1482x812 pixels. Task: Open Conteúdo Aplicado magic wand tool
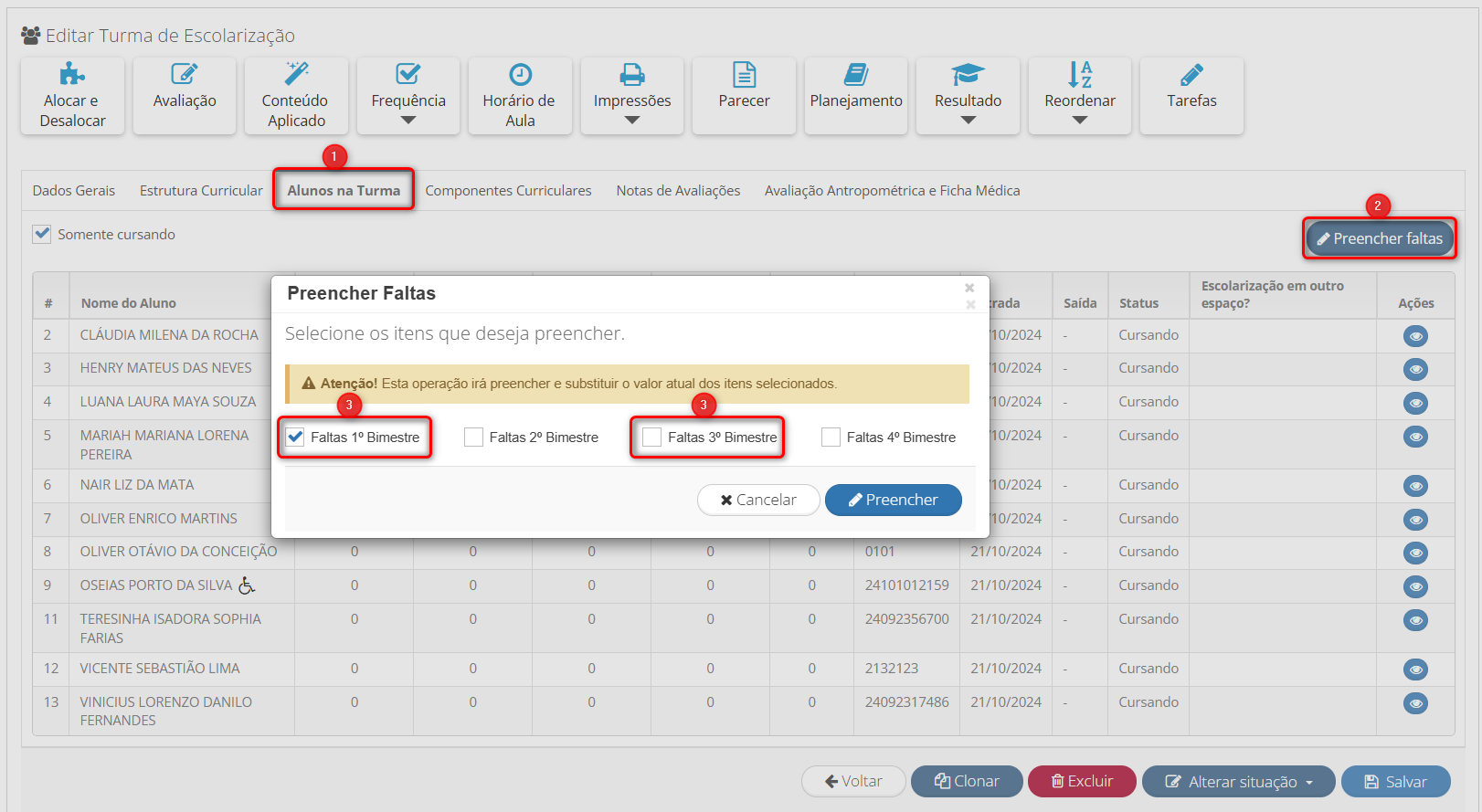[296, 74]
